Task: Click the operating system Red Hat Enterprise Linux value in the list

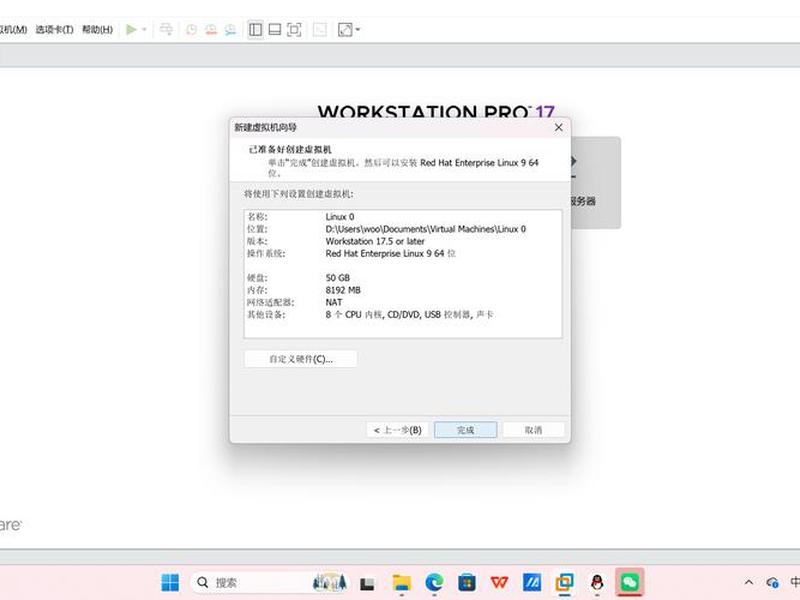Action: pos(390,254)
